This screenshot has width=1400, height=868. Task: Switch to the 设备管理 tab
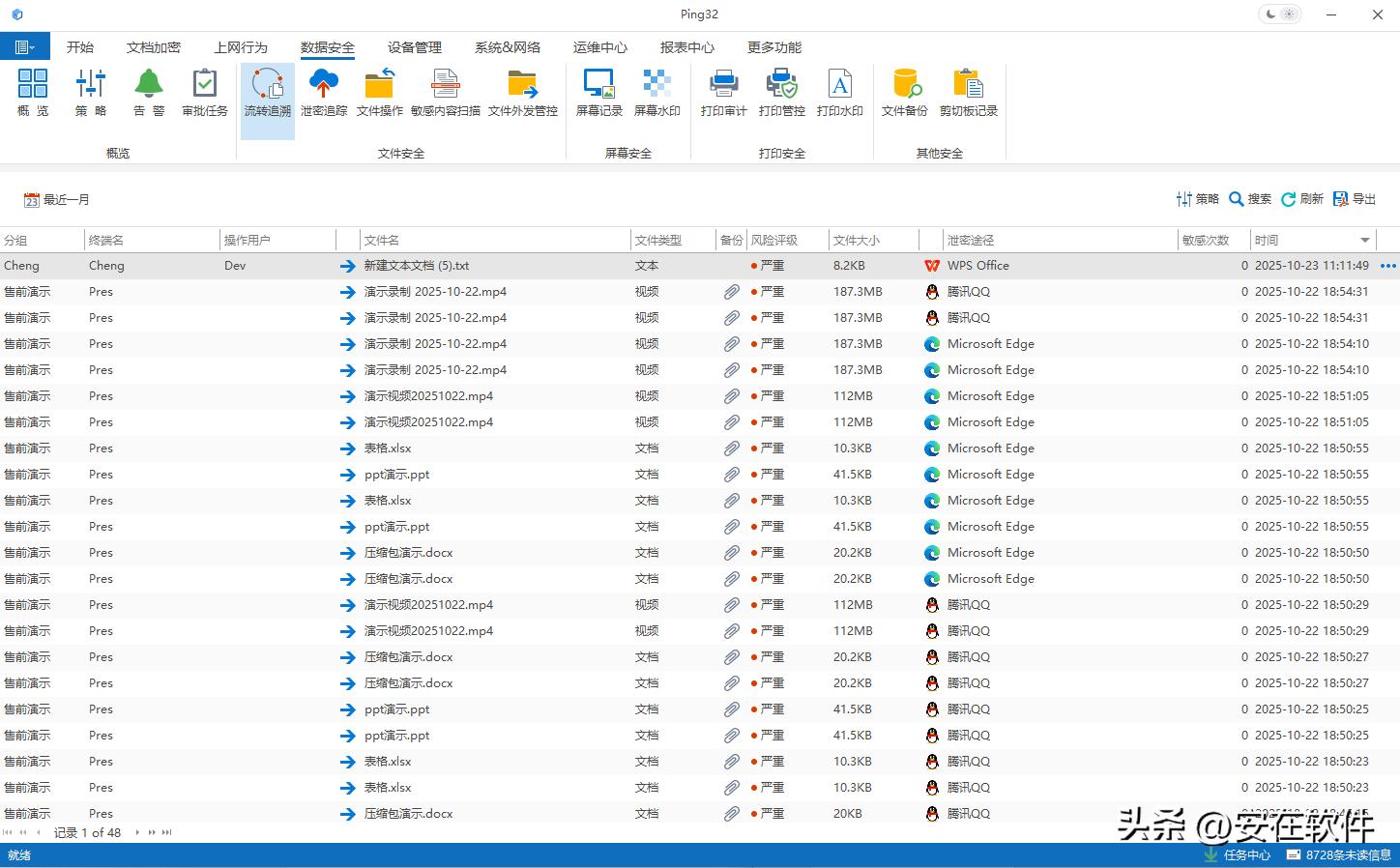pos(414,47)
